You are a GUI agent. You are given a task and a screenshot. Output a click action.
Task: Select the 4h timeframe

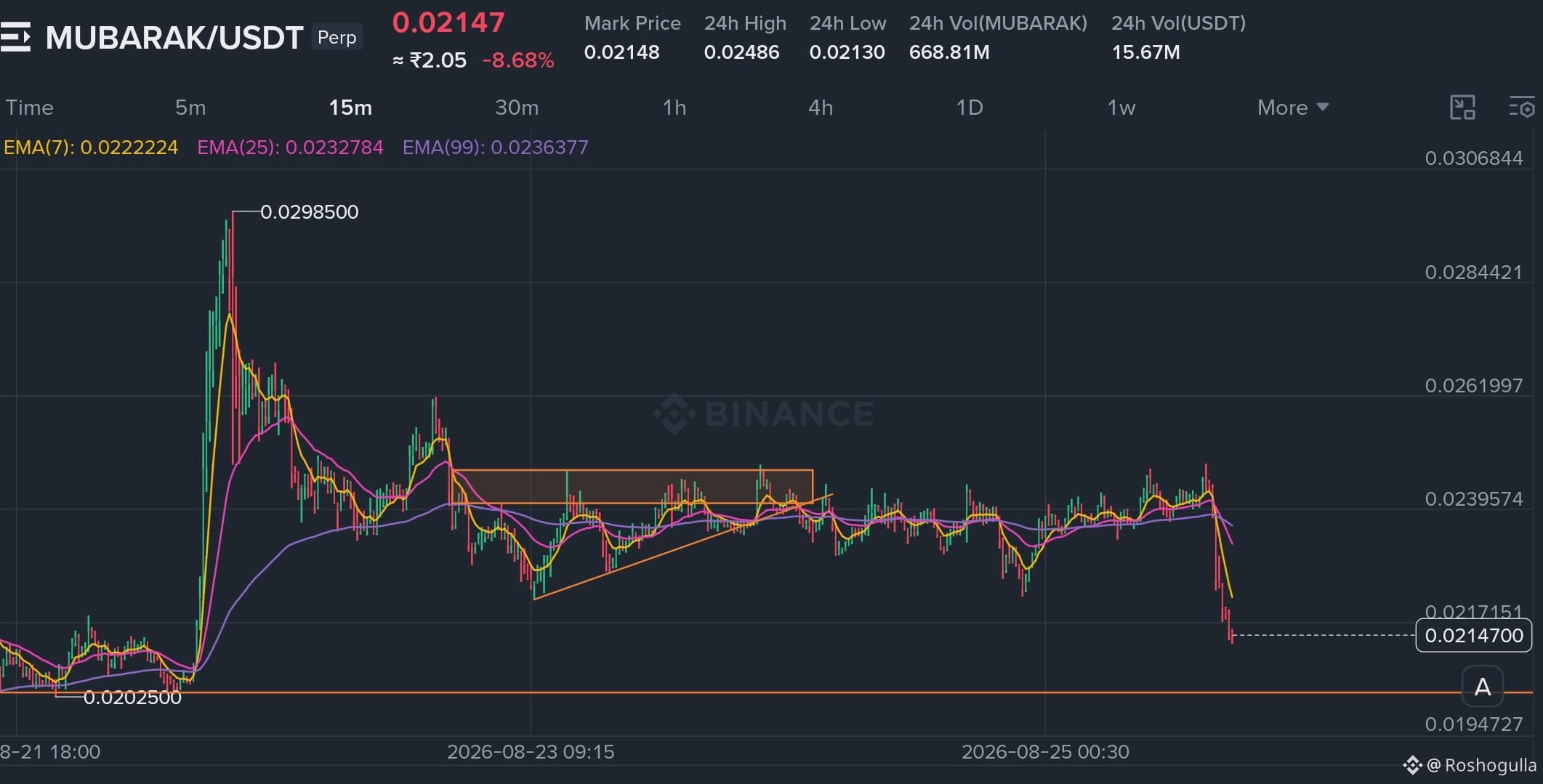(821, 108)
